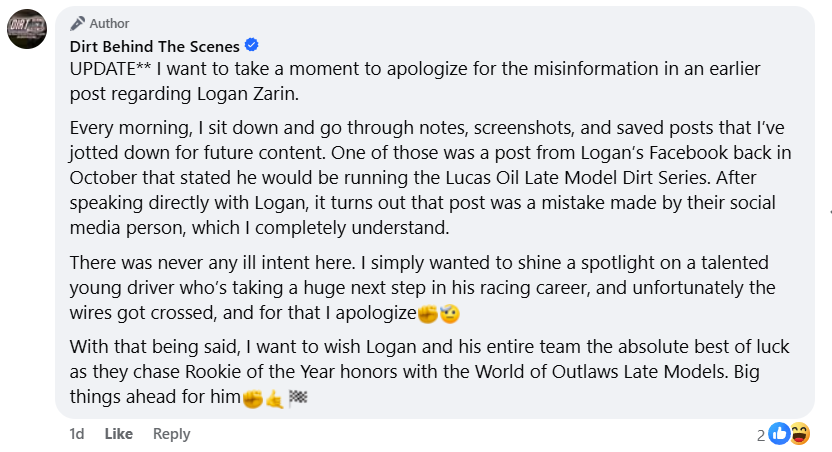832x452 pixels.
Task: Click the blue verified checkmark badge
Action: point(252,45)
